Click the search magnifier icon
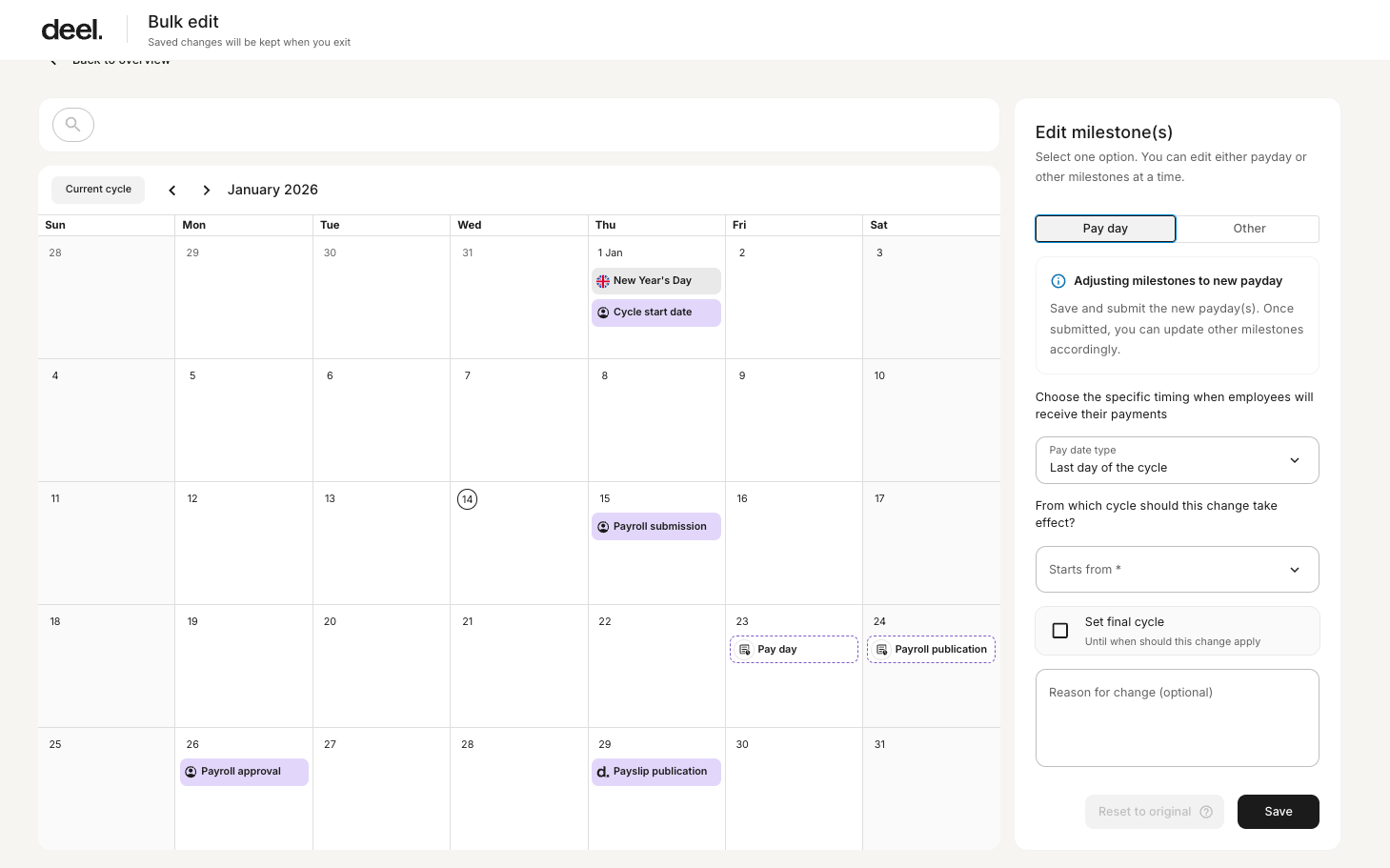1390x868 pixels. 72,124
